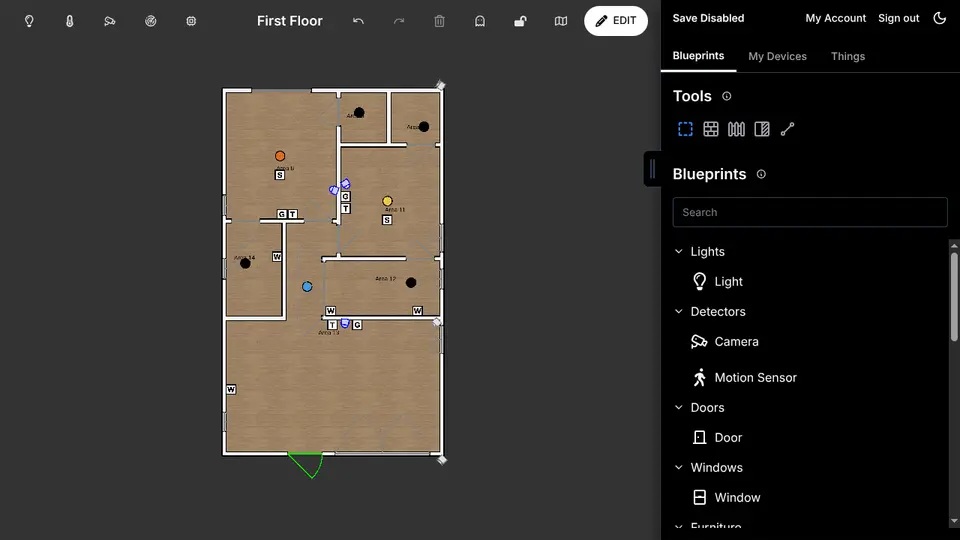Viewport: 960px width, 540px height.
Task: Click the side panel collapse handle
Action: (653, 168)
